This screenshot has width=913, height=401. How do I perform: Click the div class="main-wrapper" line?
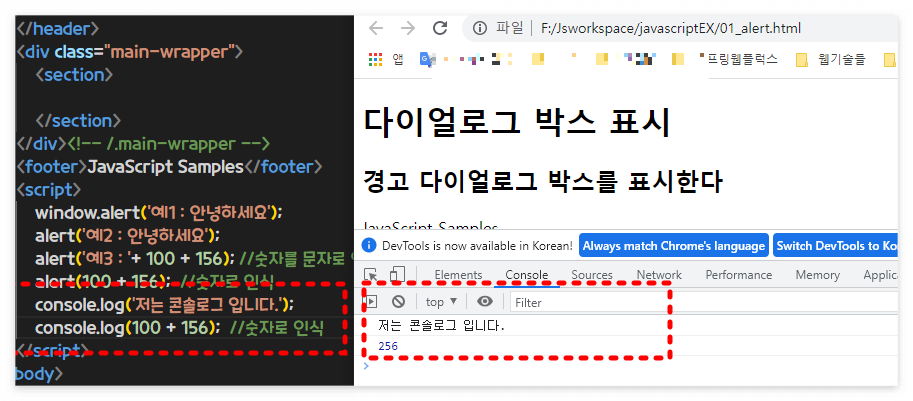129,52
